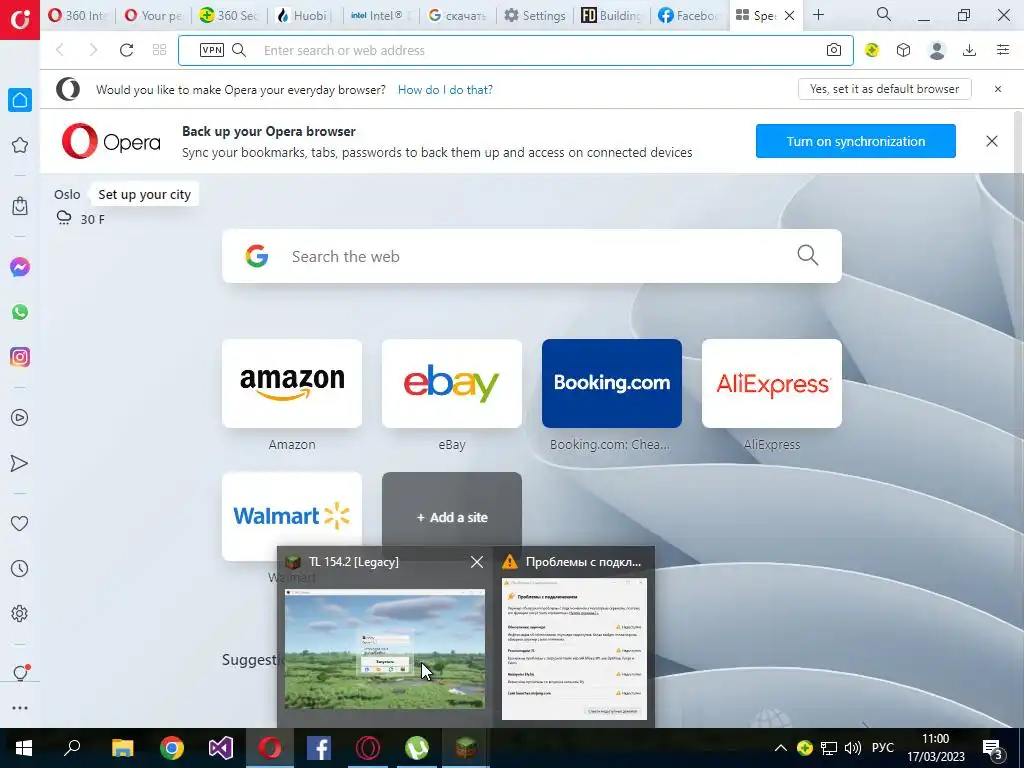The image size is (1024, 768).
Task: Select the TL 154.2 [Legacy] window preview
Action: click(385, 637)
